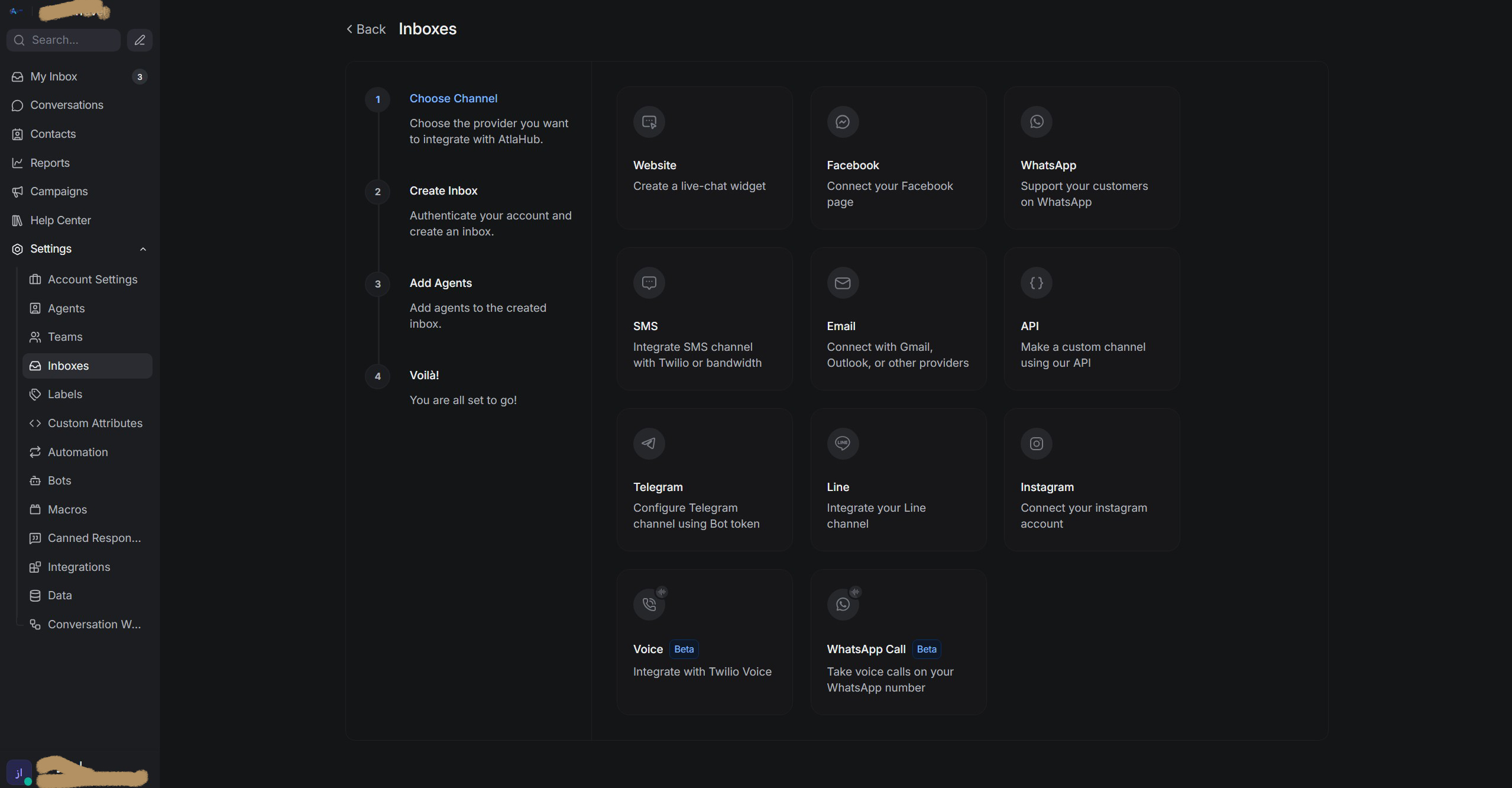Image resolution: width=1512 pixels, height=788 pixels.
Task: Open Account Settings
Action: [88, 279]
